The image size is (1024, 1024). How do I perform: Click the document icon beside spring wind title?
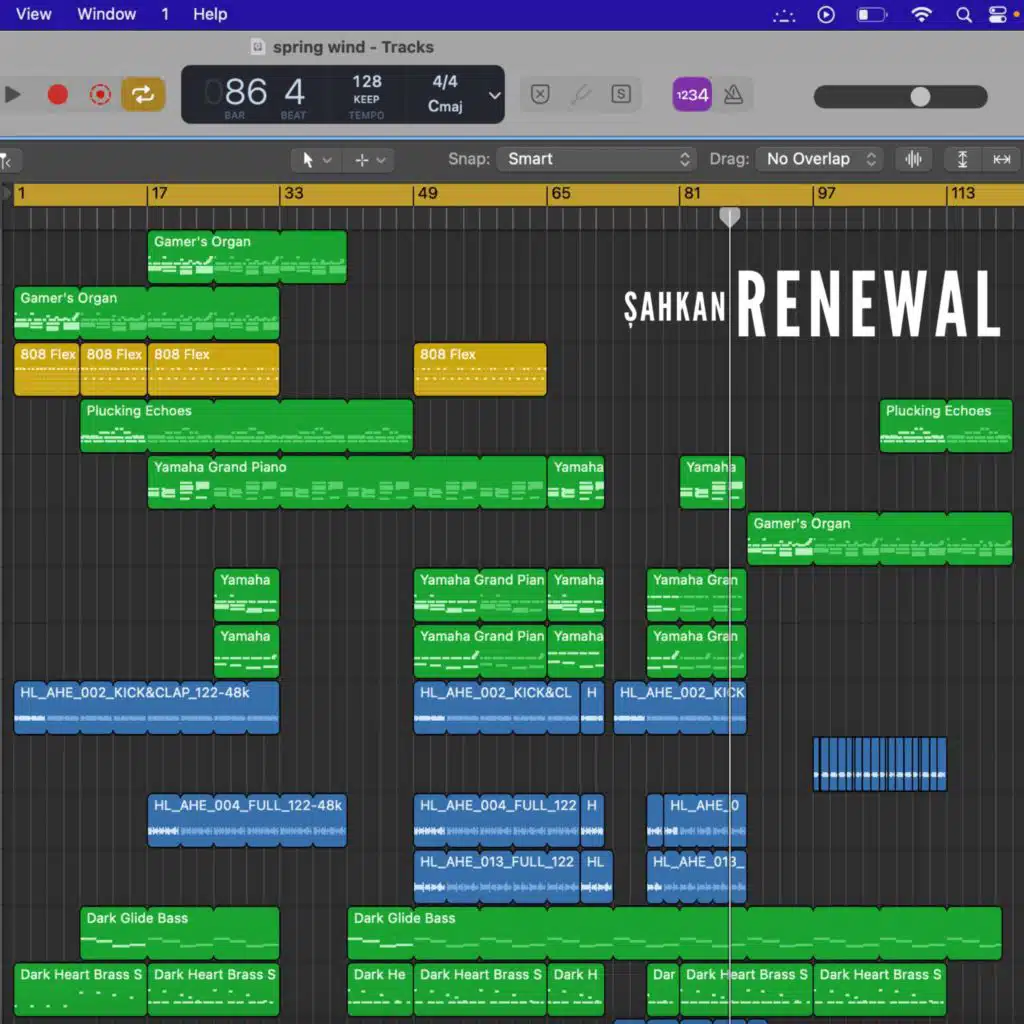pos(258,46)
